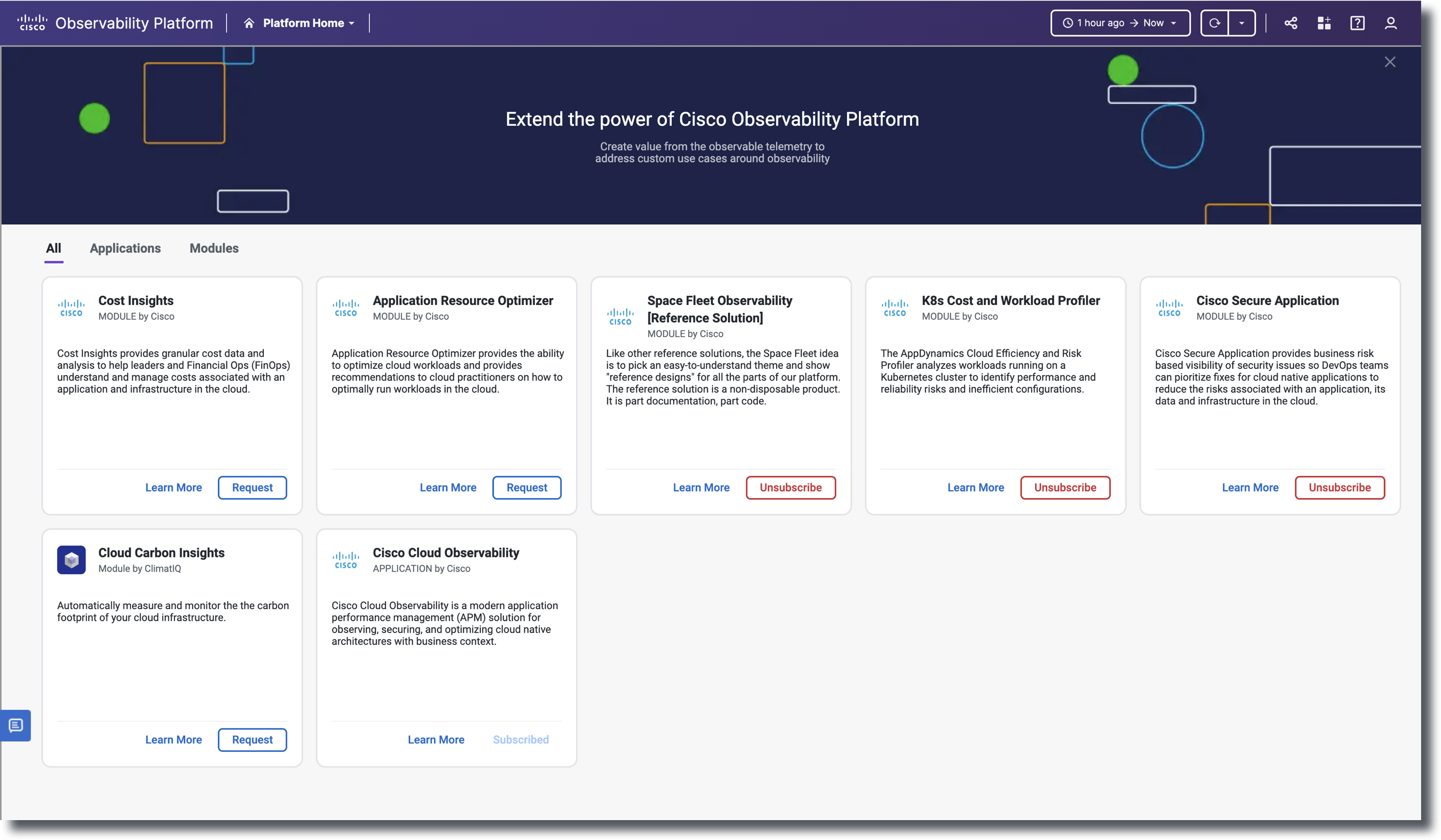Request the Cloud Carbon Insights module
The height and width of the screenshot is (840, 1441).
pyautogui.click(x=252, y=740)
